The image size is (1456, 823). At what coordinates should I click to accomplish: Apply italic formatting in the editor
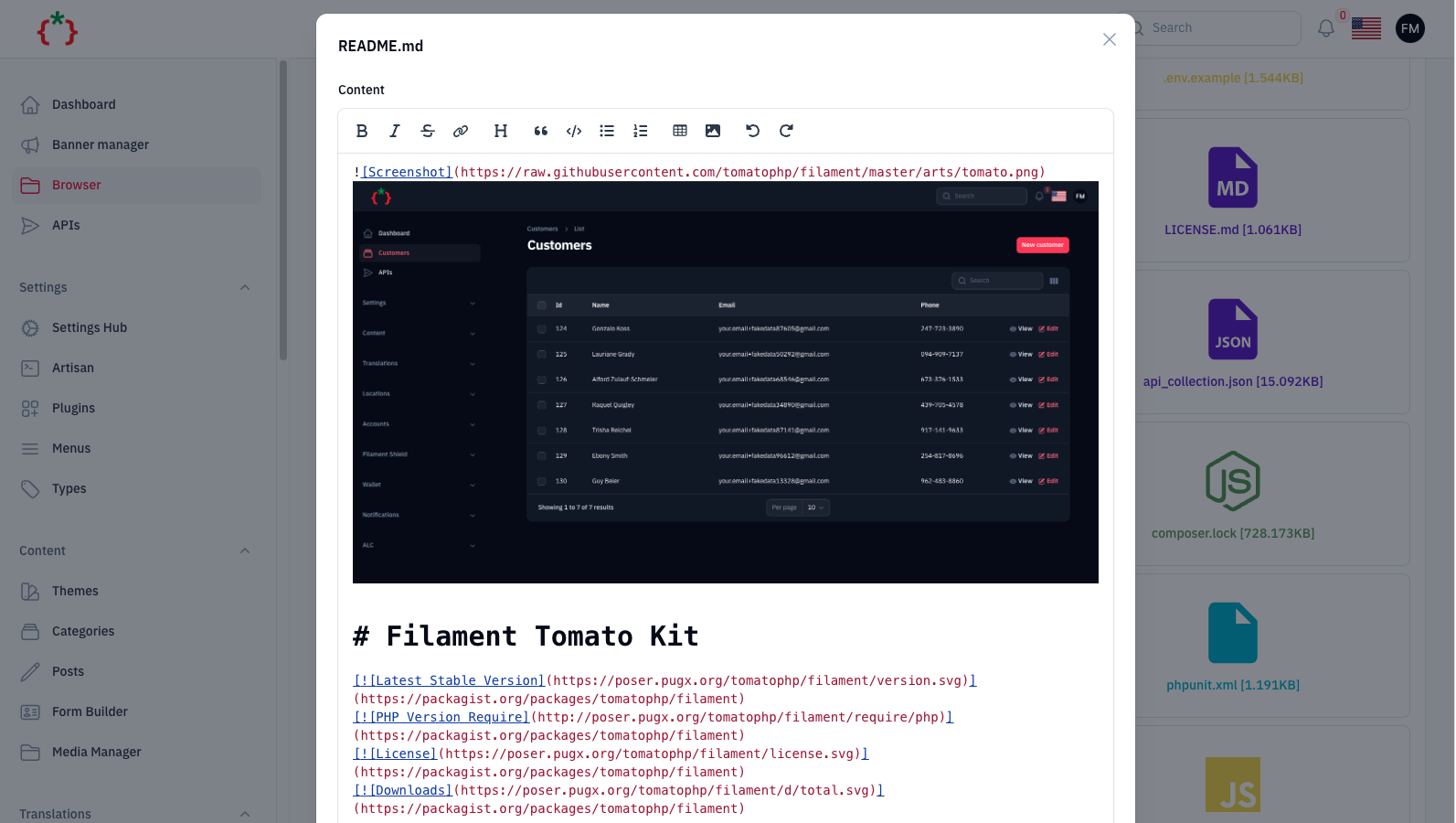(395, 131)
